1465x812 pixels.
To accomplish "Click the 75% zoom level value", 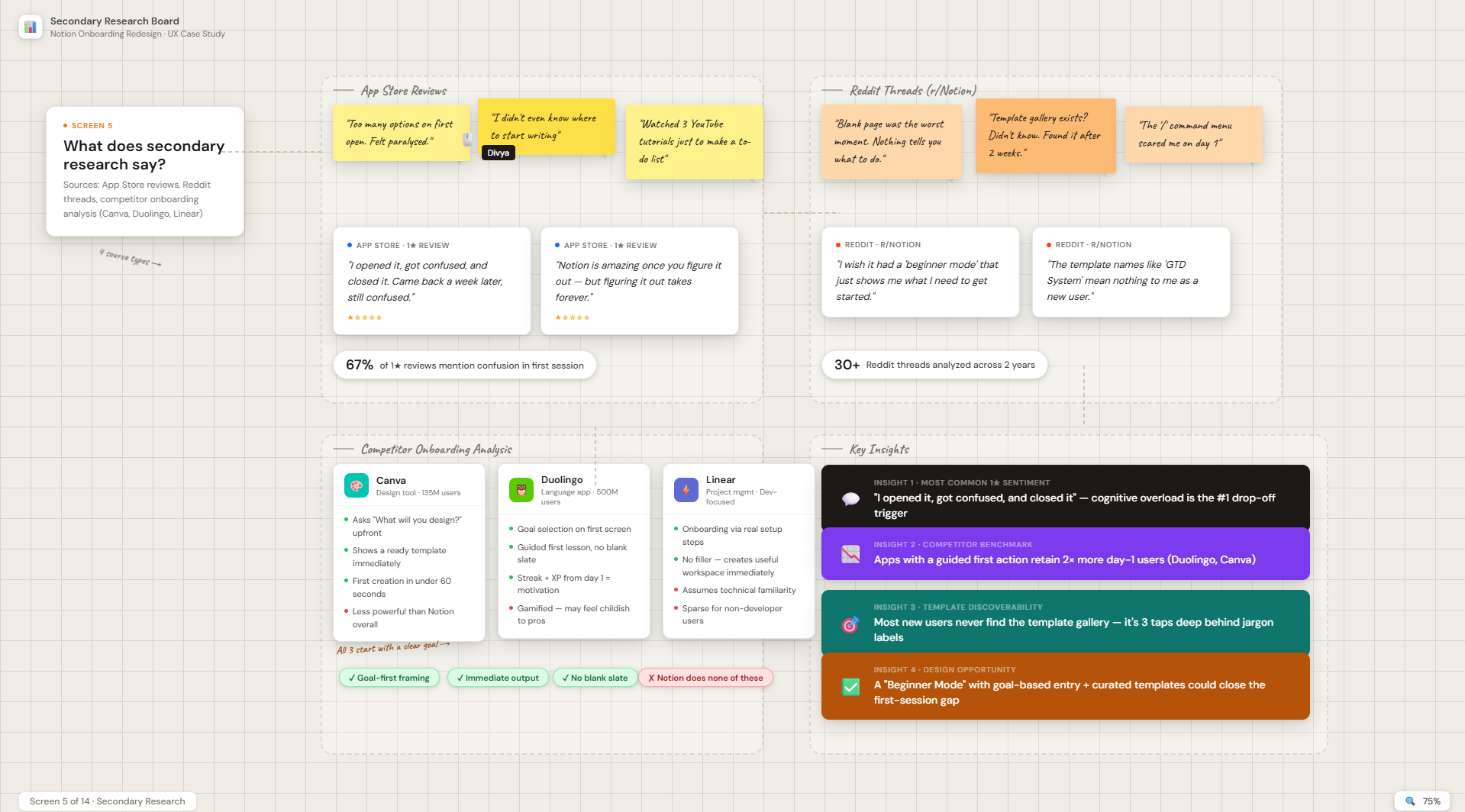I will tap(1431, 801).
